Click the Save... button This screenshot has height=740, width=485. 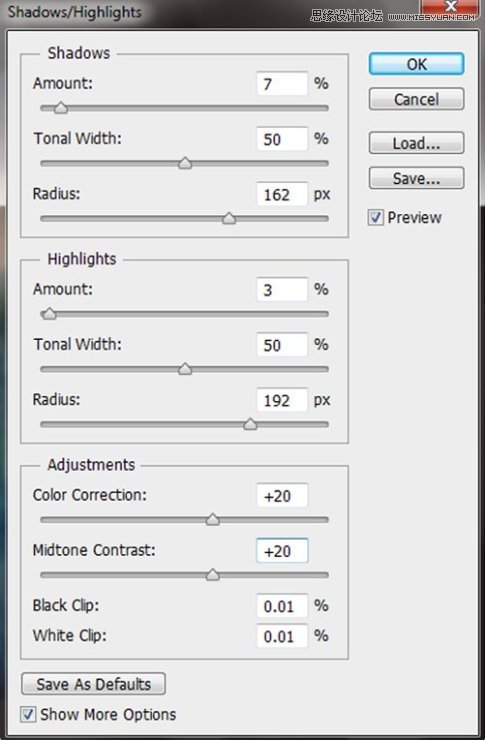click(416, 178)
